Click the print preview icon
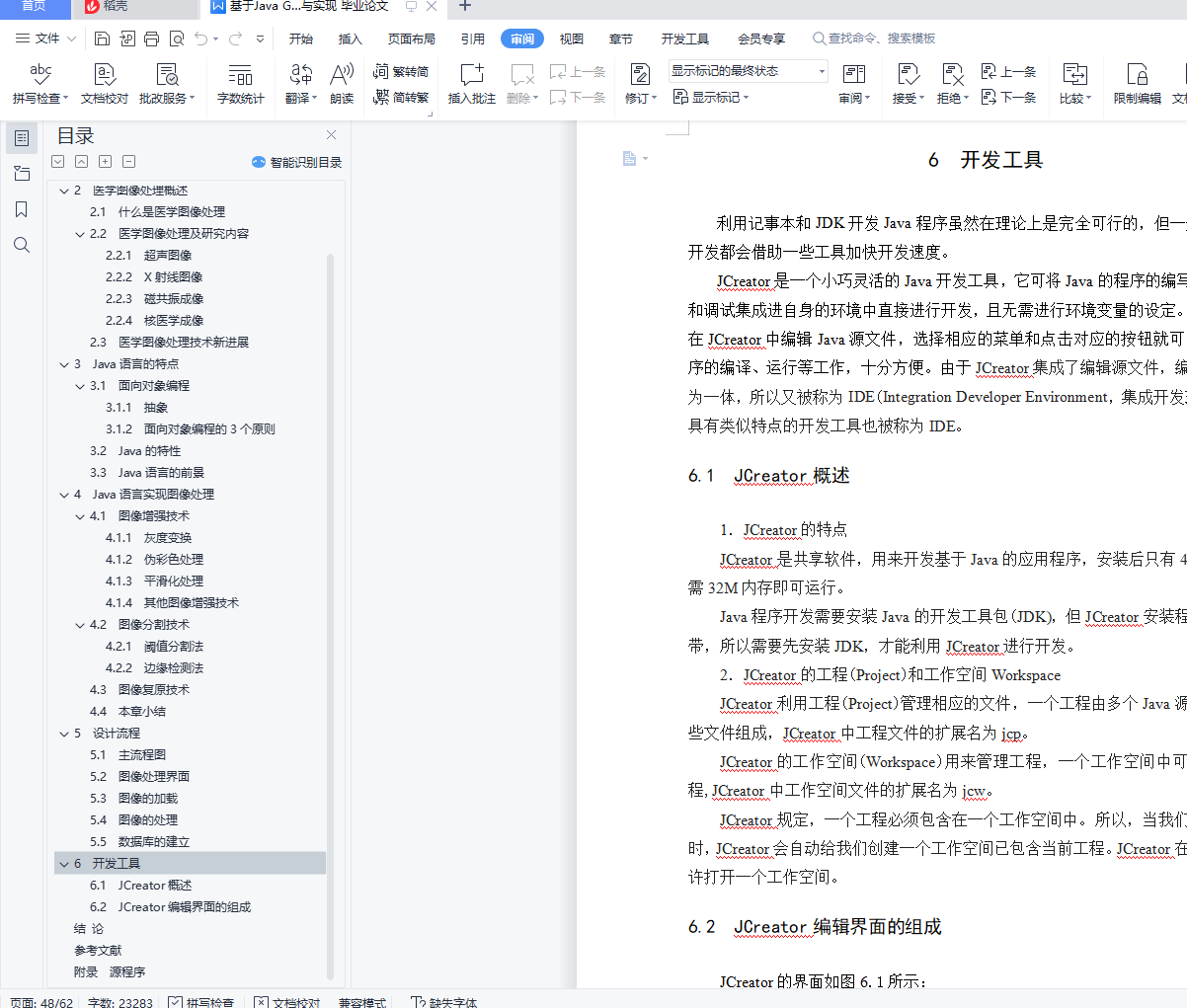The image size is (1187, 1008). [x=177, y=39]
